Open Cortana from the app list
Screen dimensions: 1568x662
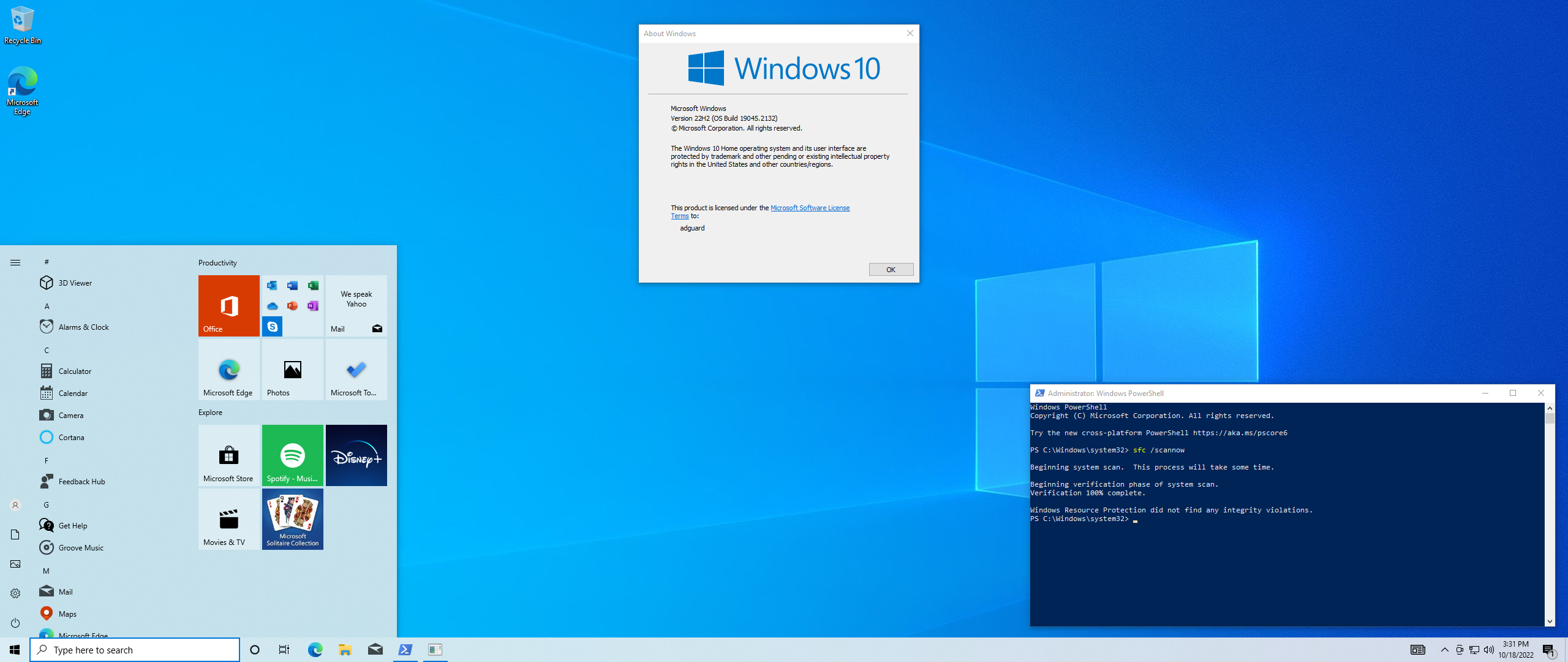110,437
